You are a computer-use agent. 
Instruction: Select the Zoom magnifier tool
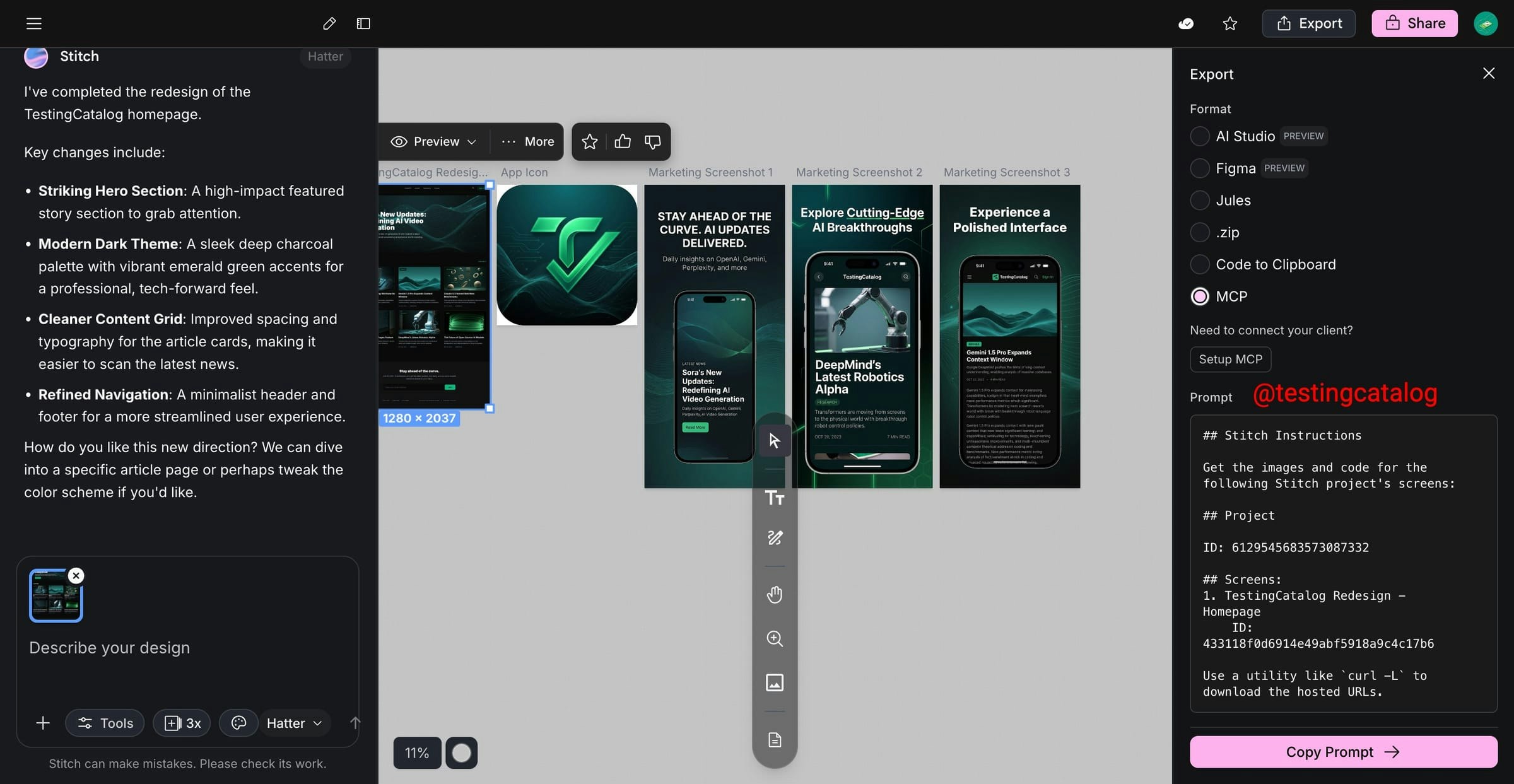click(x=775, y=639)
